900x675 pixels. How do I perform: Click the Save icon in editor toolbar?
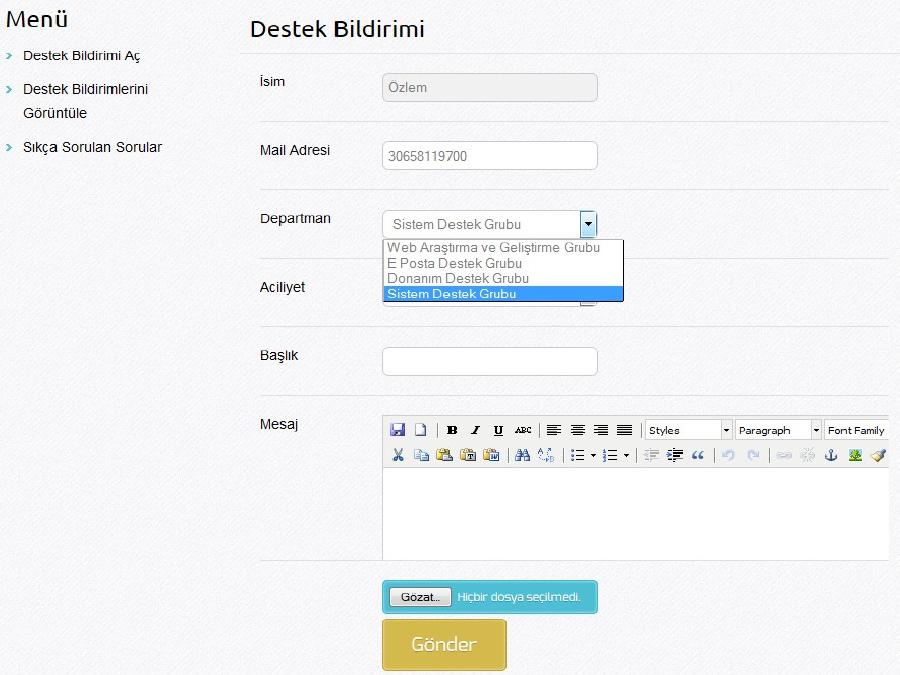397,430
